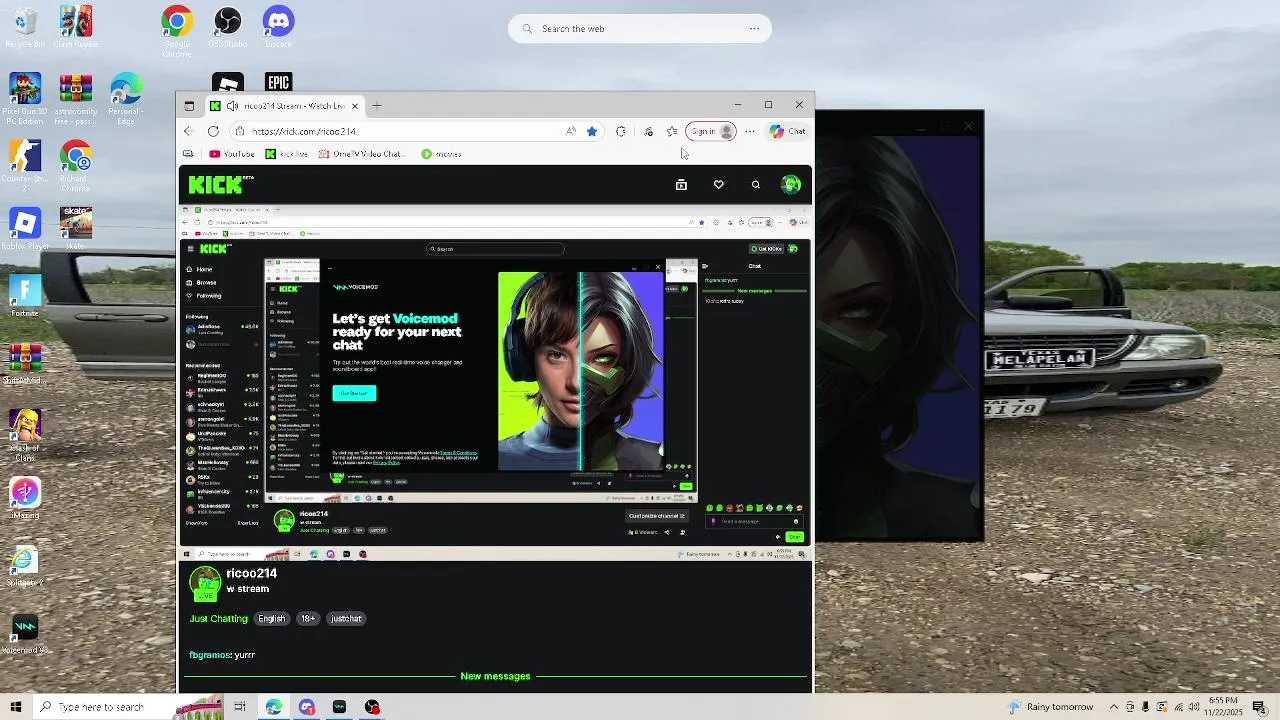Click Edge address bar URL
Image resolution: width=1280 pixels, height=720 pixels.
click(304, 131)
